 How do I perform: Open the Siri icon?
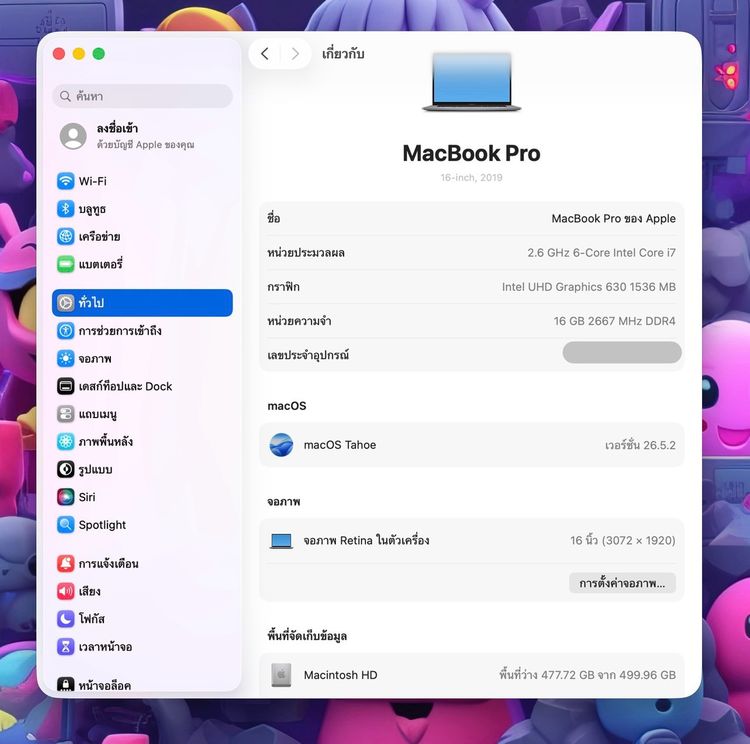(66, 497)
